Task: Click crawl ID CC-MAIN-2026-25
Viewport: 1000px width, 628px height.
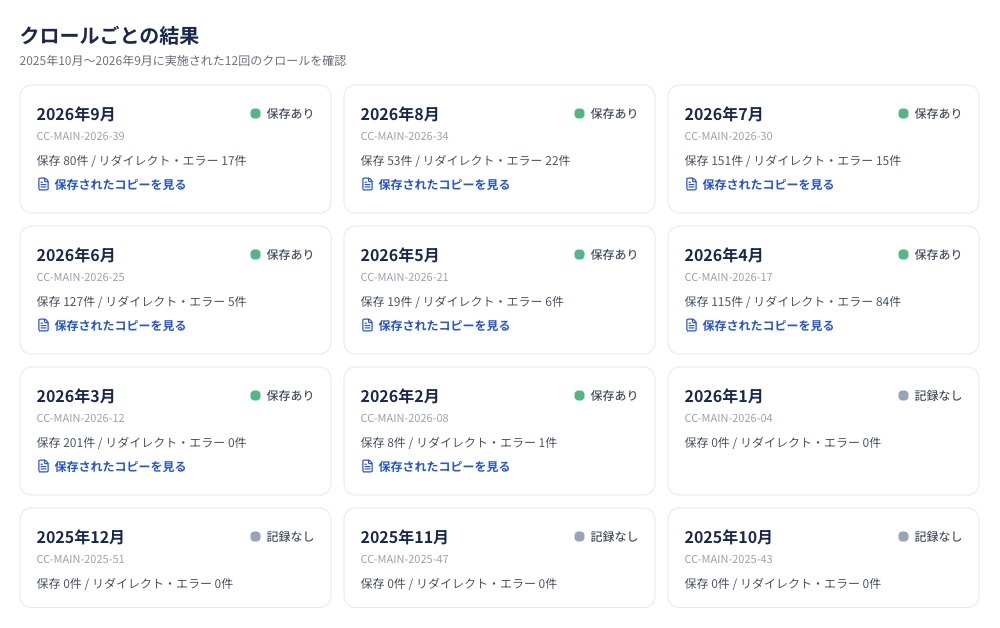Action: point(80,277)
